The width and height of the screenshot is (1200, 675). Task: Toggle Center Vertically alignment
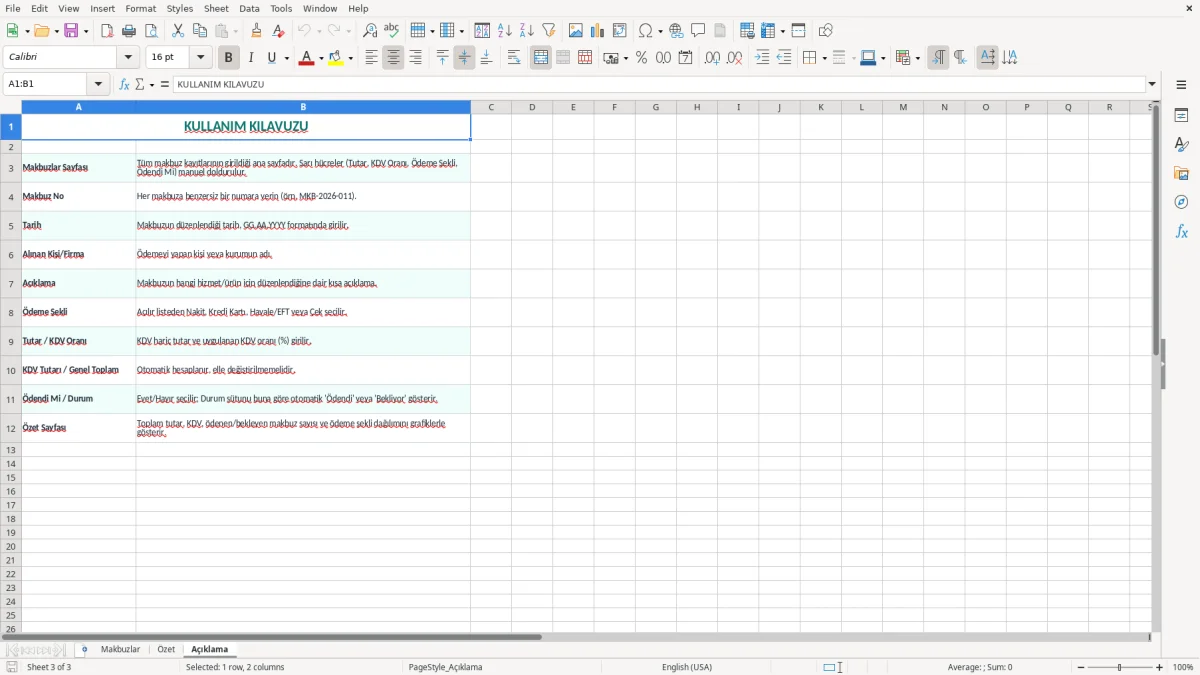click(x=464, y=58)
